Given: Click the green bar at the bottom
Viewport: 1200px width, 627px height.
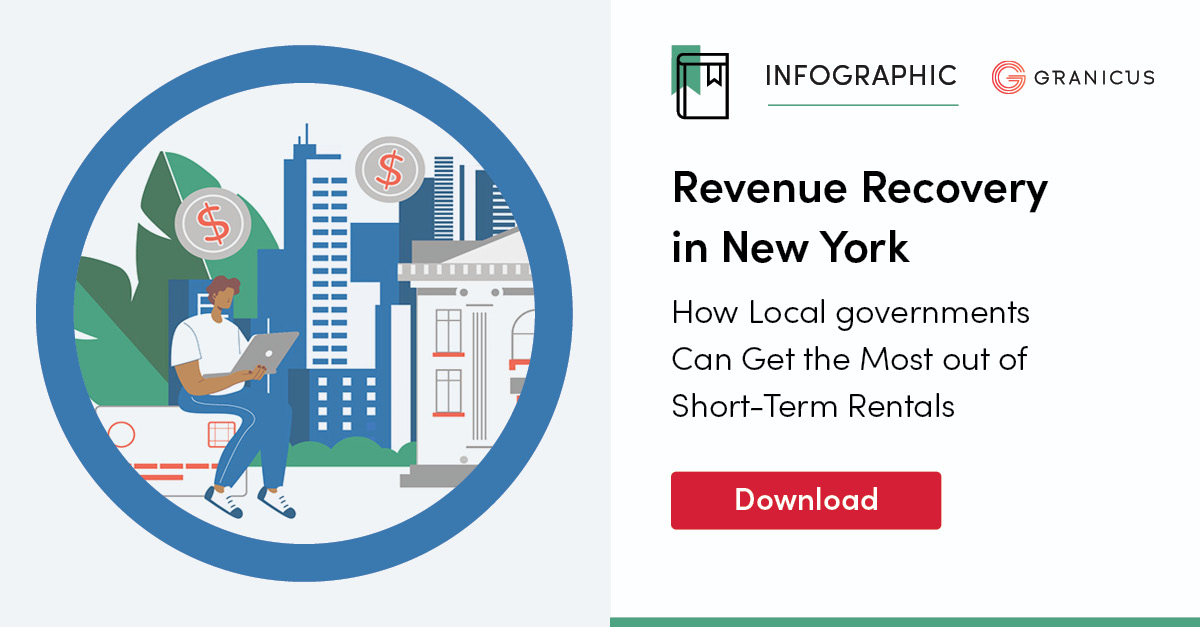Looking at the screenshot, I should (x=900, y=622).
